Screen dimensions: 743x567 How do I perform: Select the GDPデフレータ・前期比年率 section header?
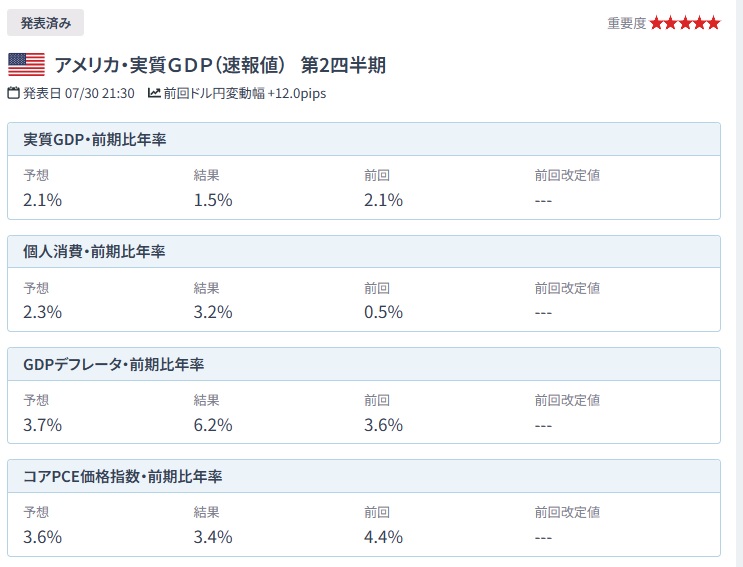coord(364,364)
